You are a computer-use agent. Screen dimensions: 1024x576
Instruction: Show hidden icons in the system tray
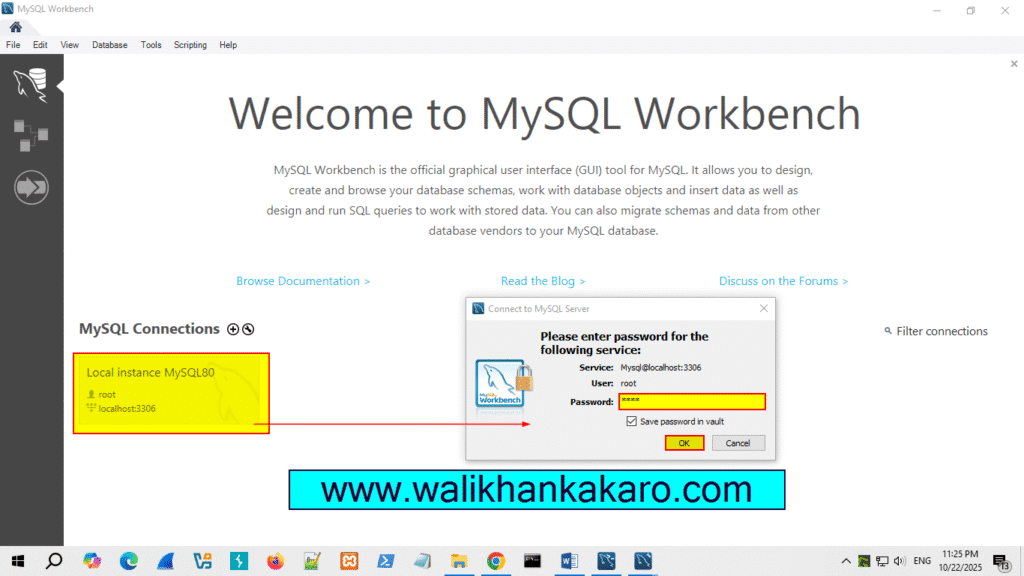846,561
